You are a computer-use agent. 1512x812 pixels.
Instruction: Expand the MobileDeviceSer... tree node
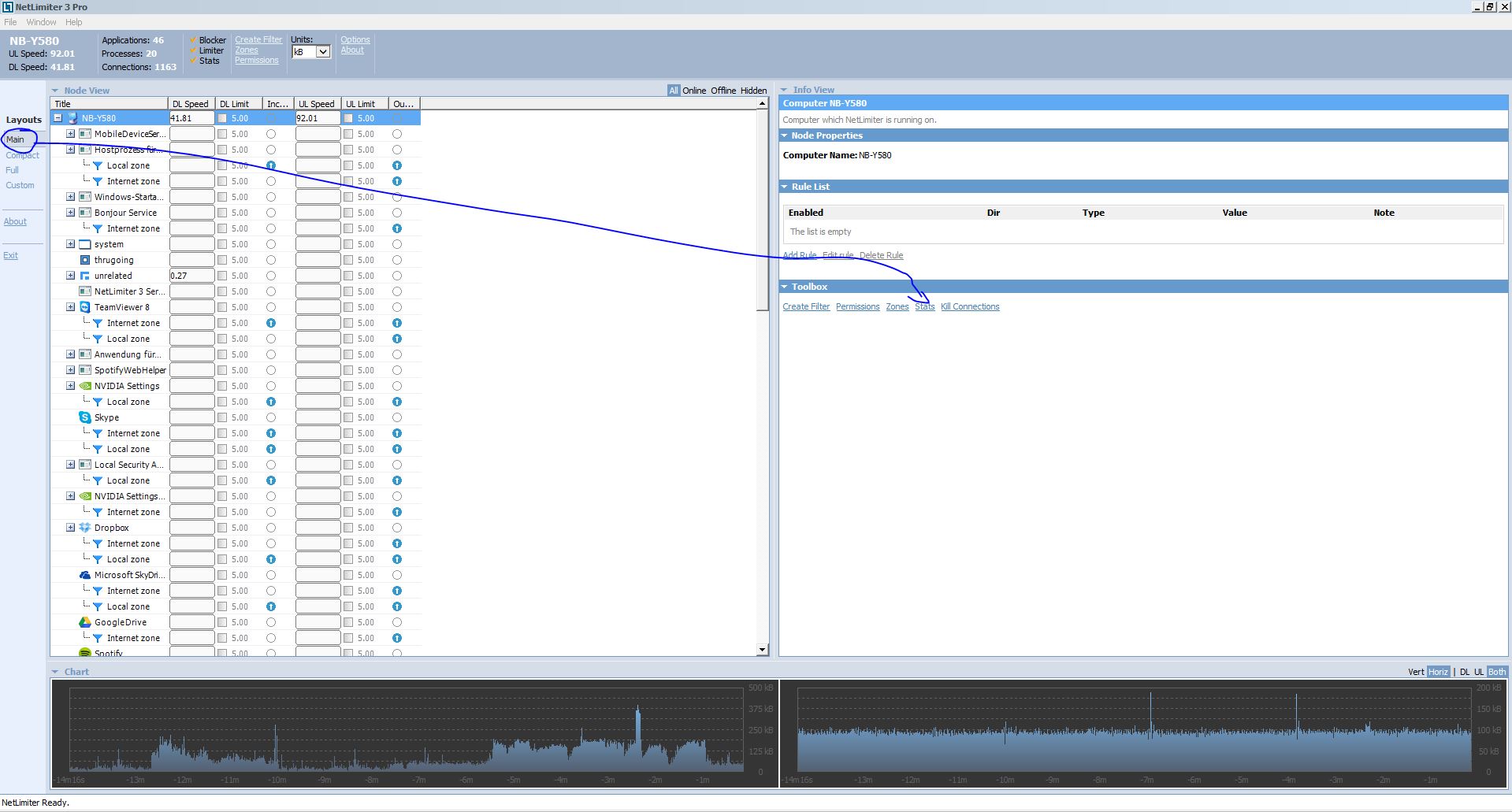(70, 134)
